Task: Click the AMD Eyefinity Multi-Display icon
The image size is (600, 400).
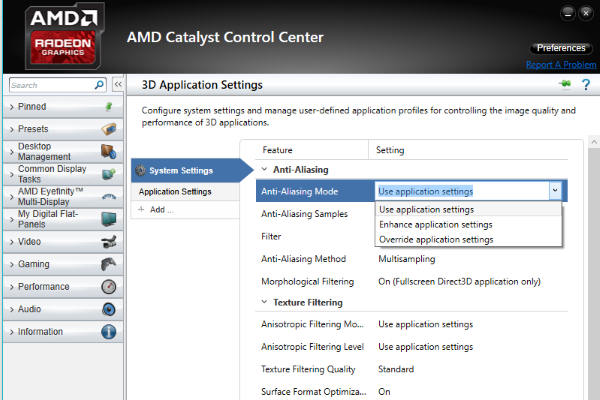Action: (x=109, y=197)
